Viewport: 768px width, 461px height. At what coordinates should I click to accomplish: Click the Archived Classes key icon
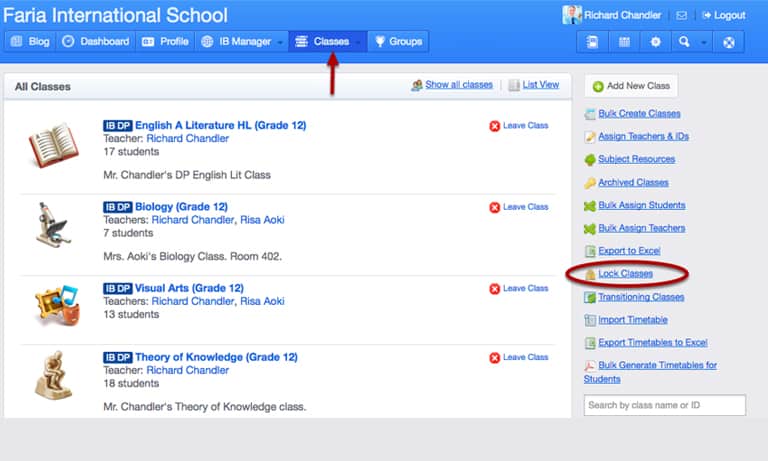pyautogui.click(x=590, y=183)
